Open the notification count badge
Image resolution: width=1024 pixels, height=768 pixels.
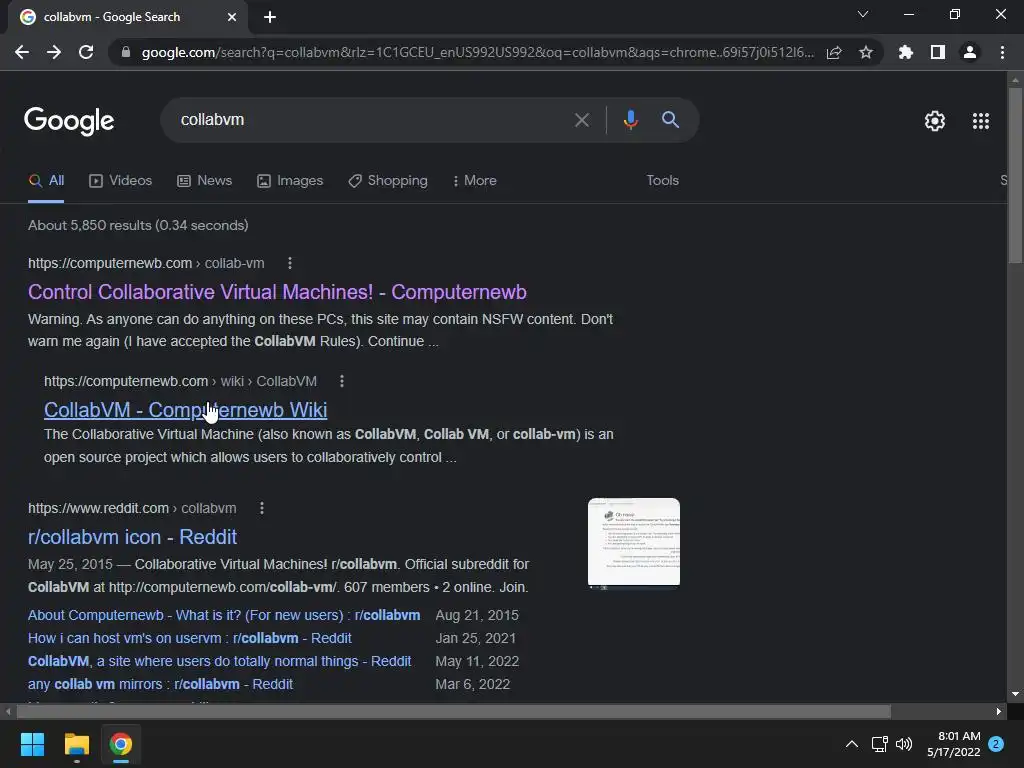point(996,744)
